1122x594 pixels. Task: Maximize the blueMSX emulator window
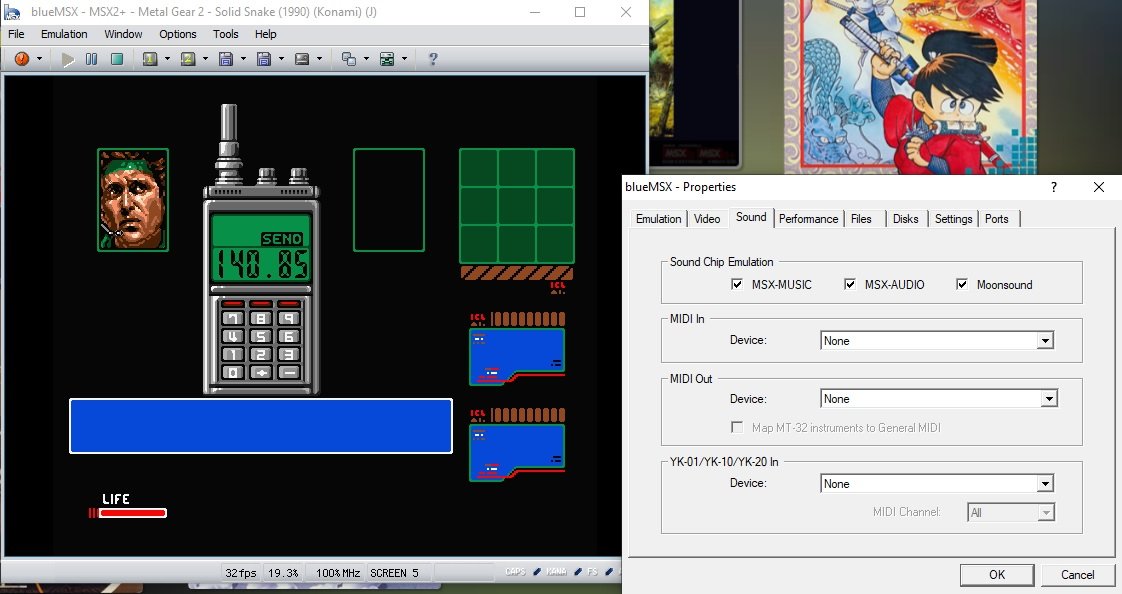580,12
